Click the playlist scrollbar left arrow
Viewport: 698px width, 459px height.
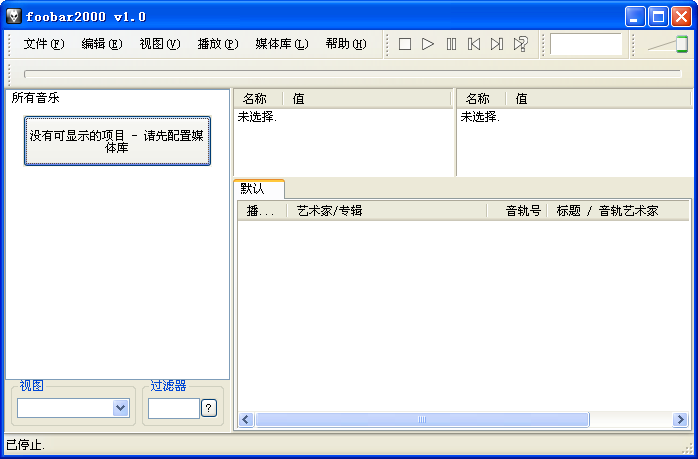pos(246,419)
